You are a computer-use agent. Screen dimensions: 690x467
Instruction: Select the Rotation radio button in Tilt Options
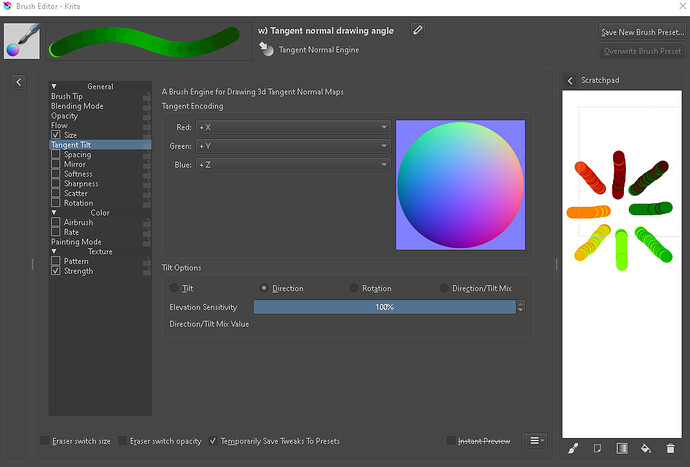(354, 288)
